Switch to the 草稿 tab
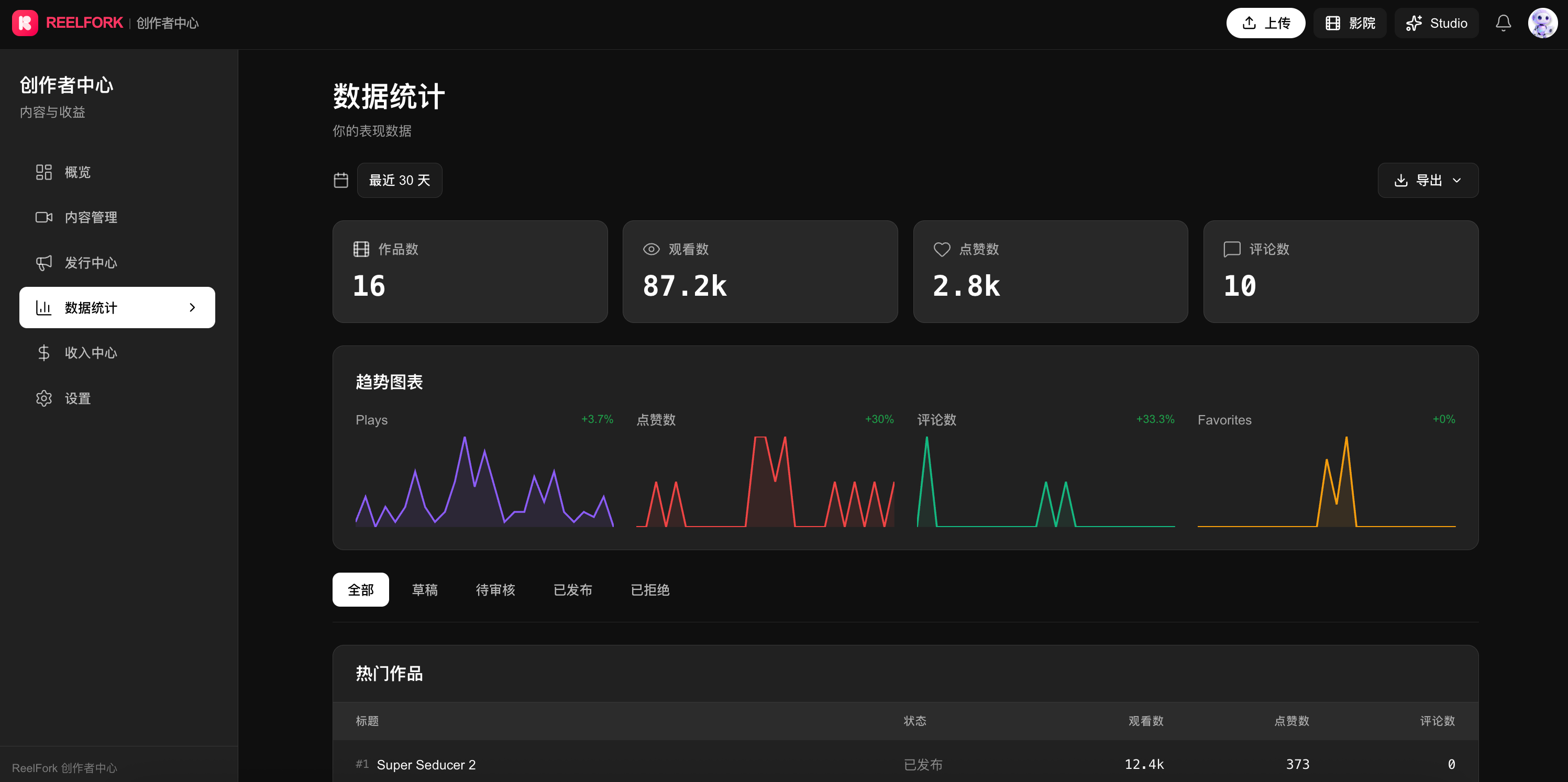Screen dimensions: 1568x782 [x=424, y=590]
